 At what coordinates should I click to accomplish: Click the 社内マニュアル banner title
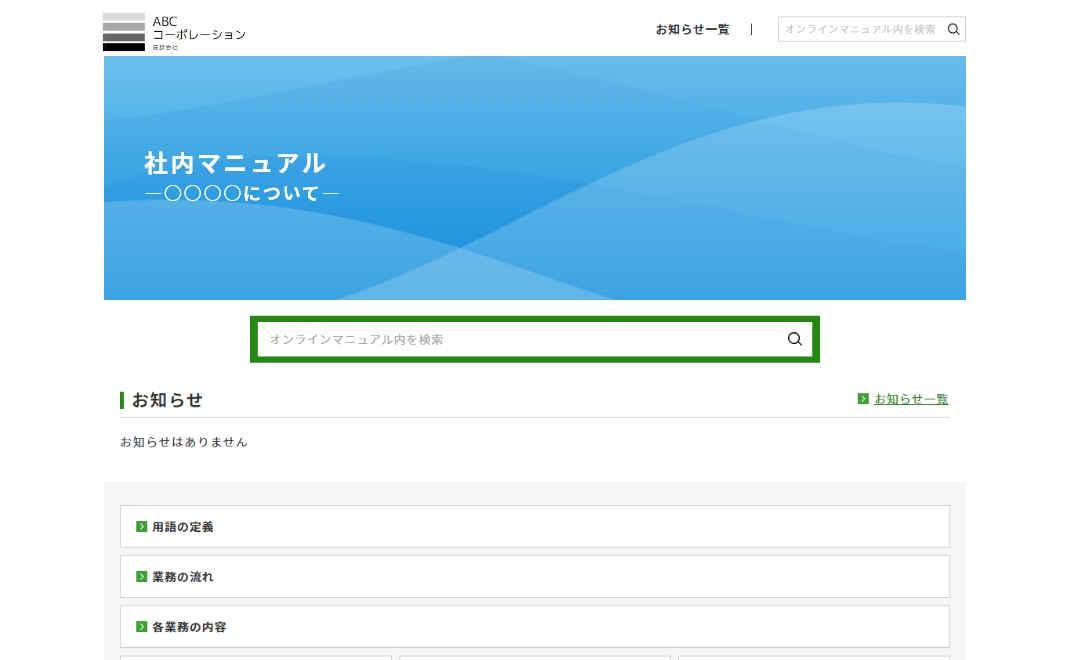(235, 163)
